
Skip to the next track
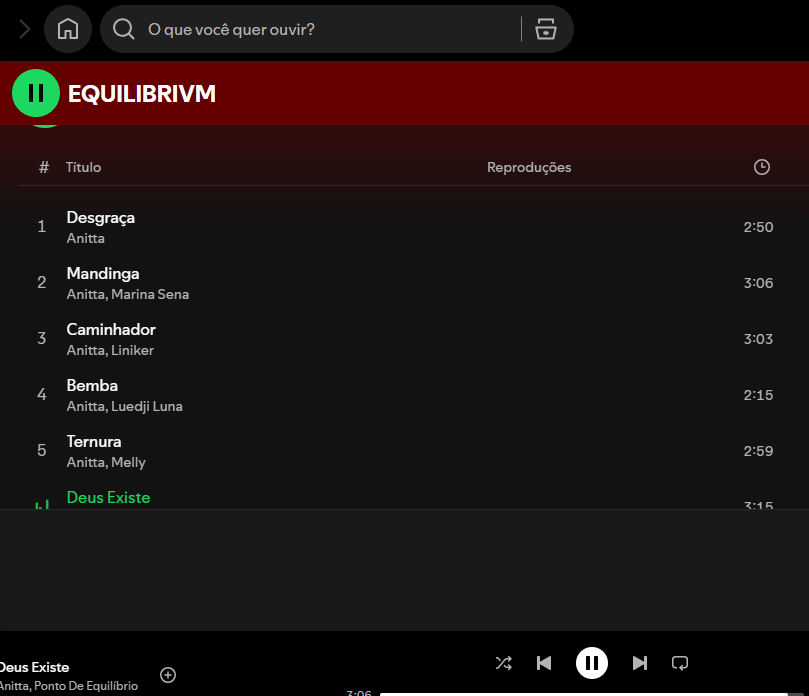click(640, 663)
